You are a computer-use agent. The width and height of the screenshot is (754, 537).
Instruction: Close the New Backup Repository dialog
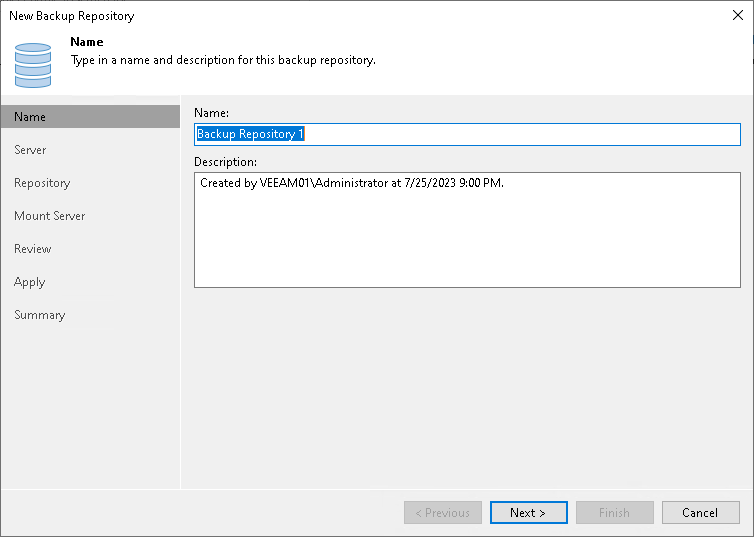pyautogui.click(x=737, y=16)
